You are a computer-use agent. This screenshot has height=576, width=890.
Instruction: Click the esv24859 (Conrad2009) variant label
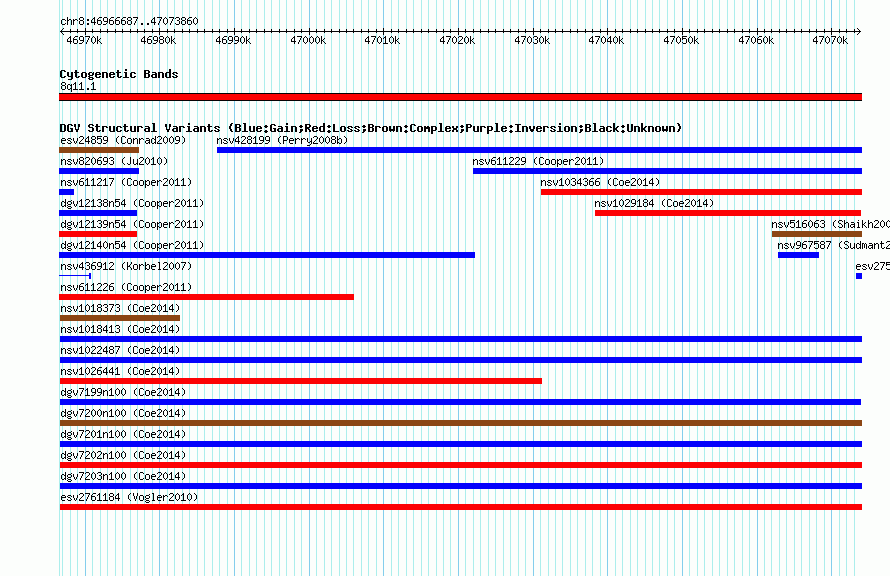123,140
